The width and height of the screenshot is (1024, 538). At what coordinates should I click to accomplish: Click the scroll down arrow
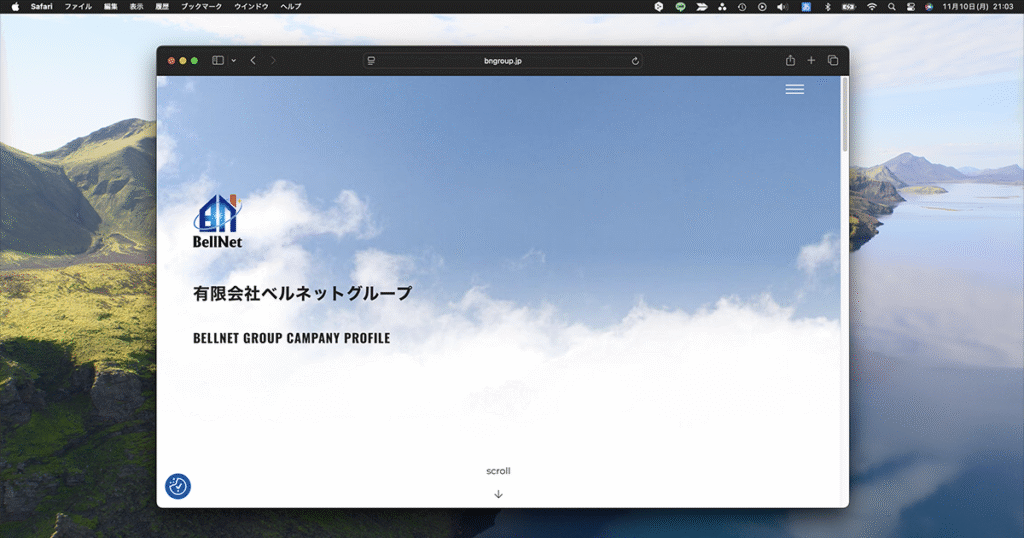[x=498, y=494]
